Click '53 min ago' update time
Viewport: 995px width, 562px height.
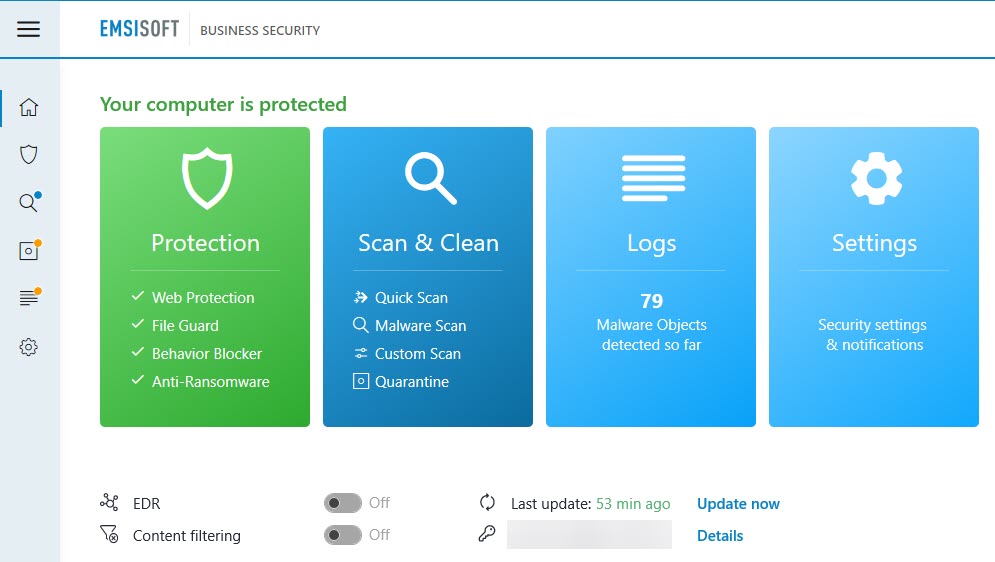pos(633,504)
